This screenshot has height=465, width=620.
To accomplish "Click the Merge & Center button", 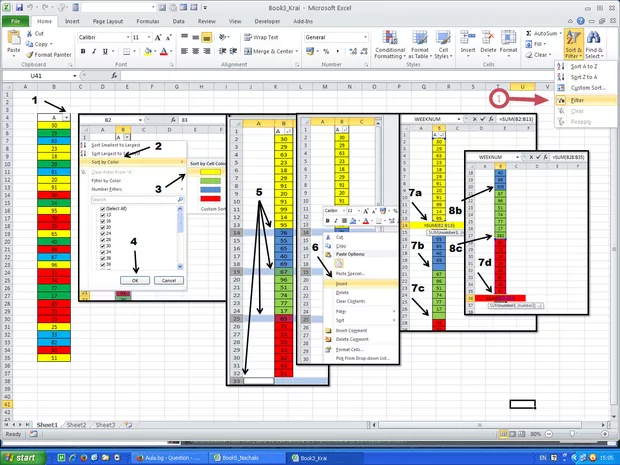I will point(271,51).
